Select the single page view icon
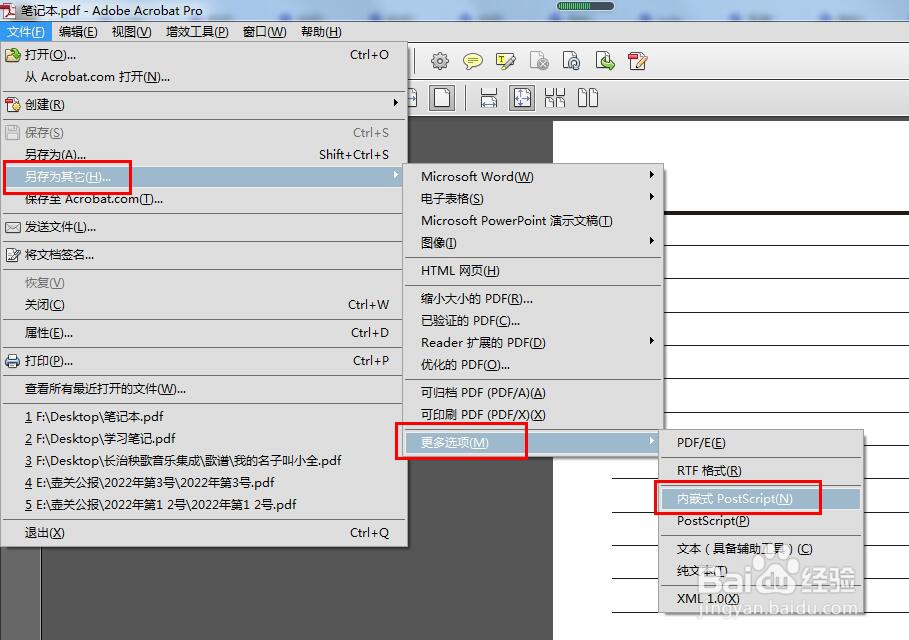The image size is (909, 640). coord(443,97)
